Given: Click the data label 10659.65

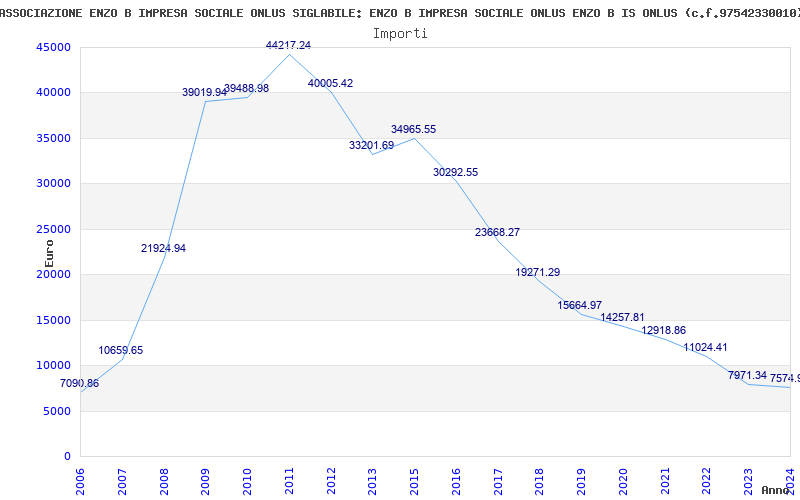Looking at the screenshot, I should coord(121,351).
